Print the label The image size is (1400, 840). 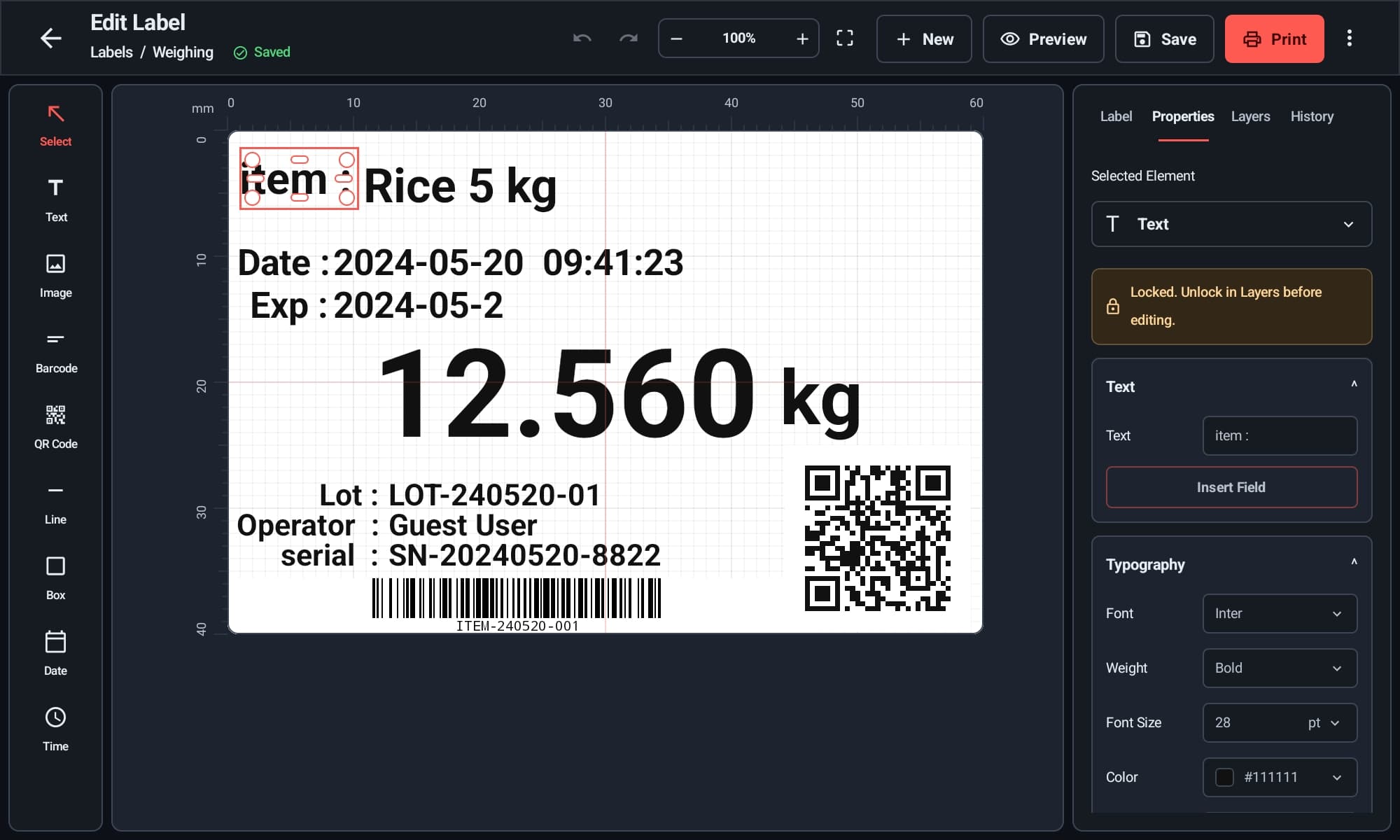(x=1274, y=39)
